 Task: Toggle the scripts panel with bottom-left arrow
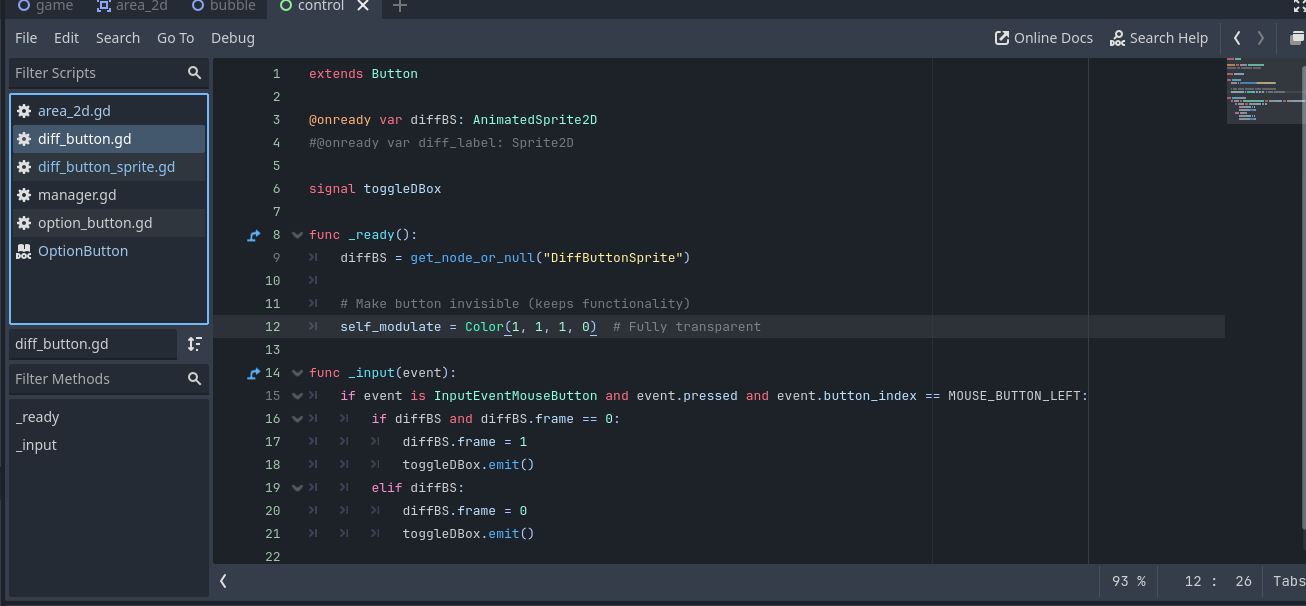coord(223,581)
